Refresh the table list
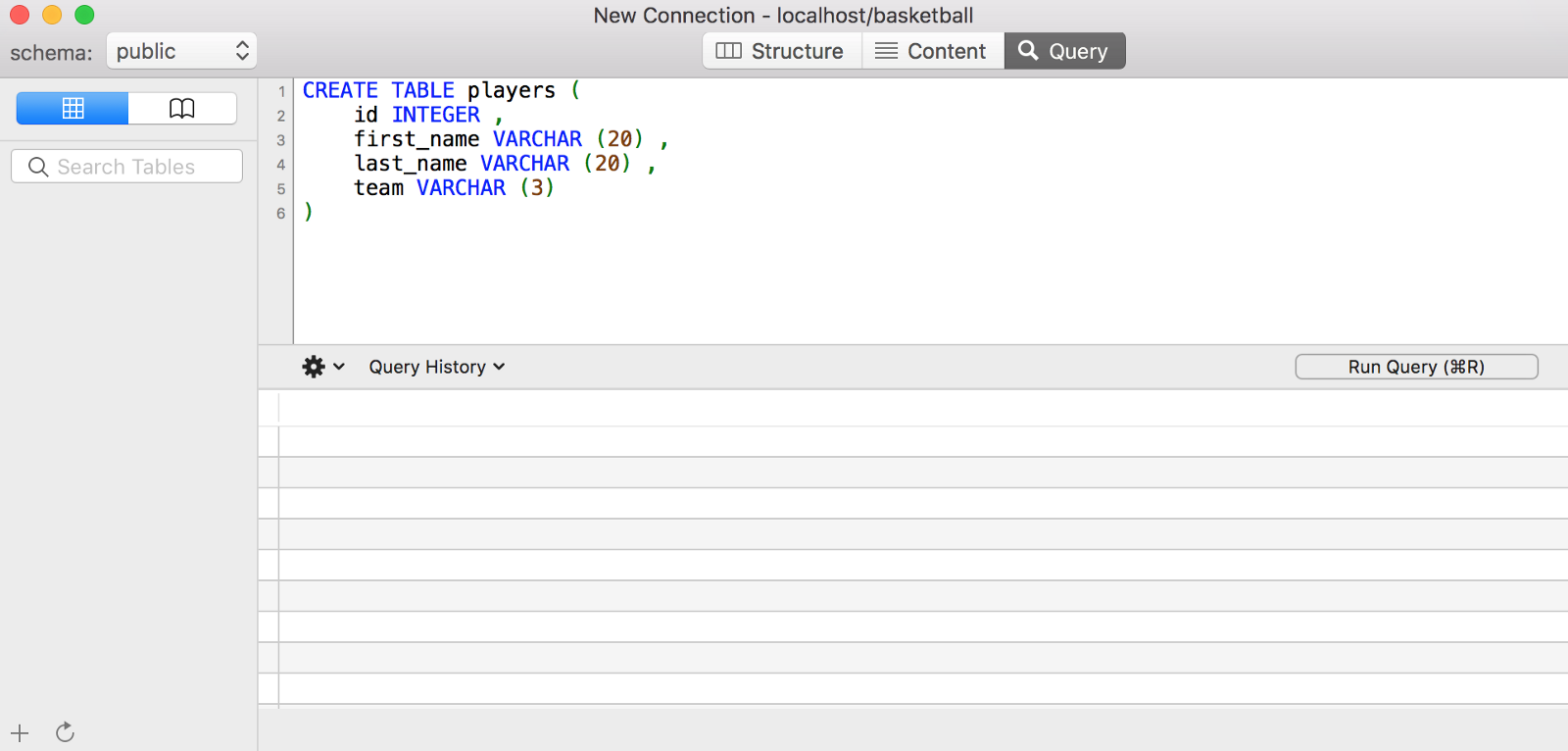 tap(65, 732)
